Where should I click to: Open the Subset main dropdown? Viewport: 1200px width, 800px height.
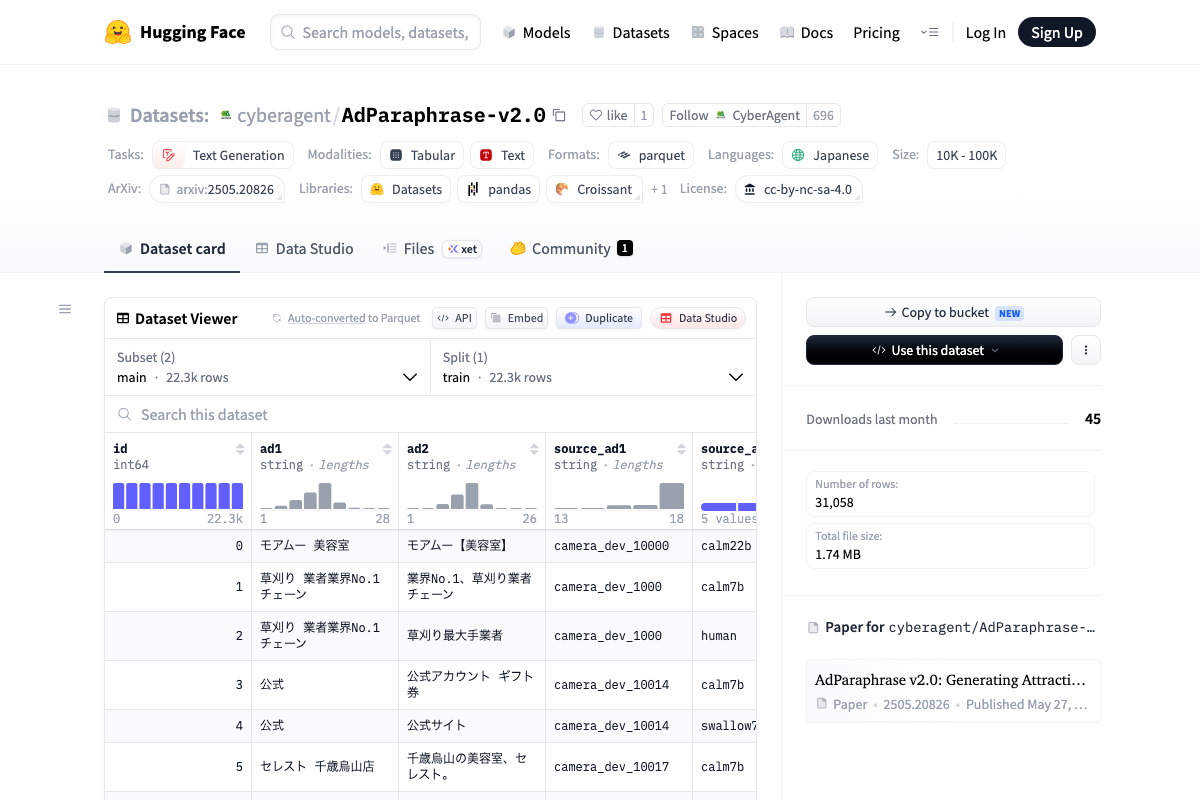(267, 367)
